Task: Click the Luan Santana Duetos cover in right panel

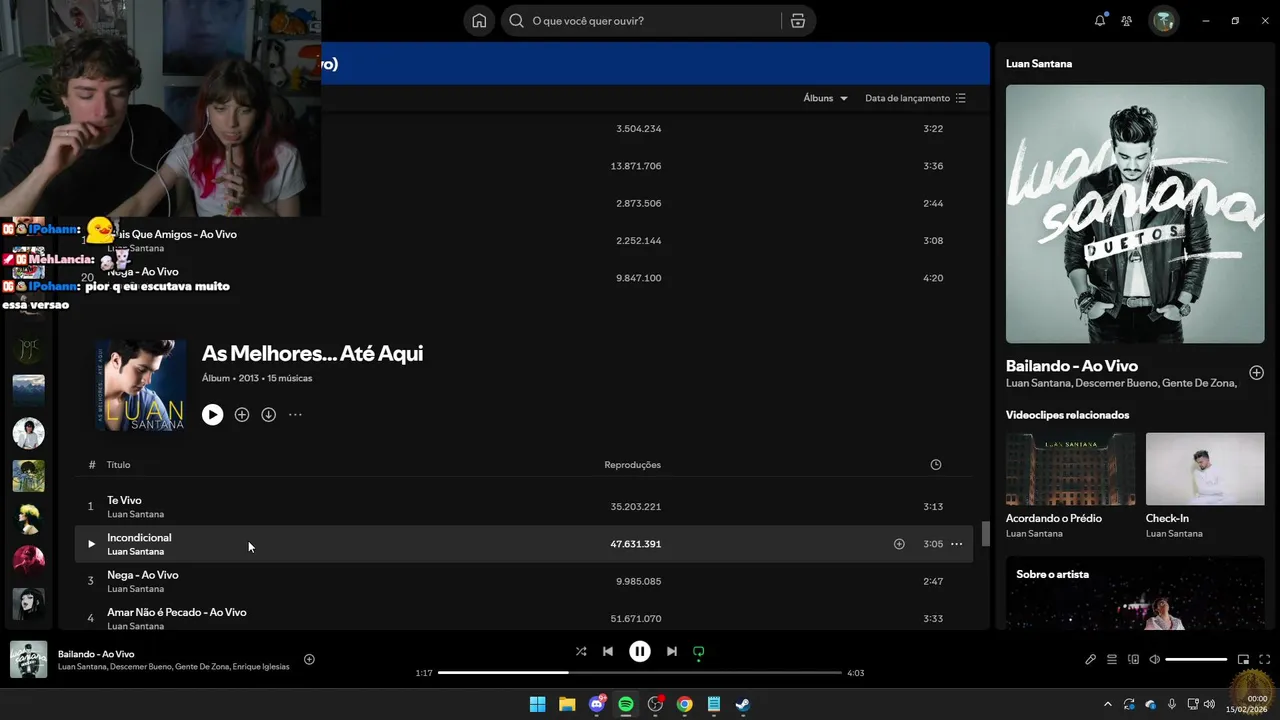Action: (1135, 214)
